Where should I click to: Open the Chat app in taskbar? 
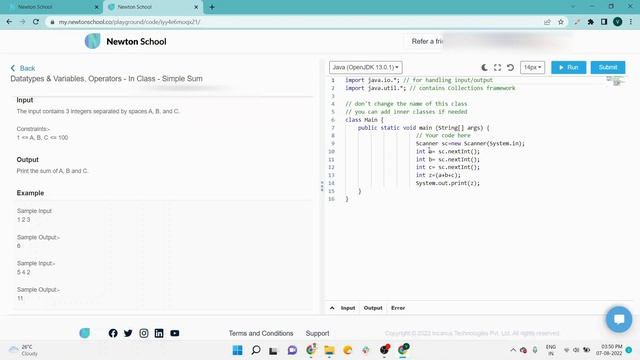click(x=292, y=350)
